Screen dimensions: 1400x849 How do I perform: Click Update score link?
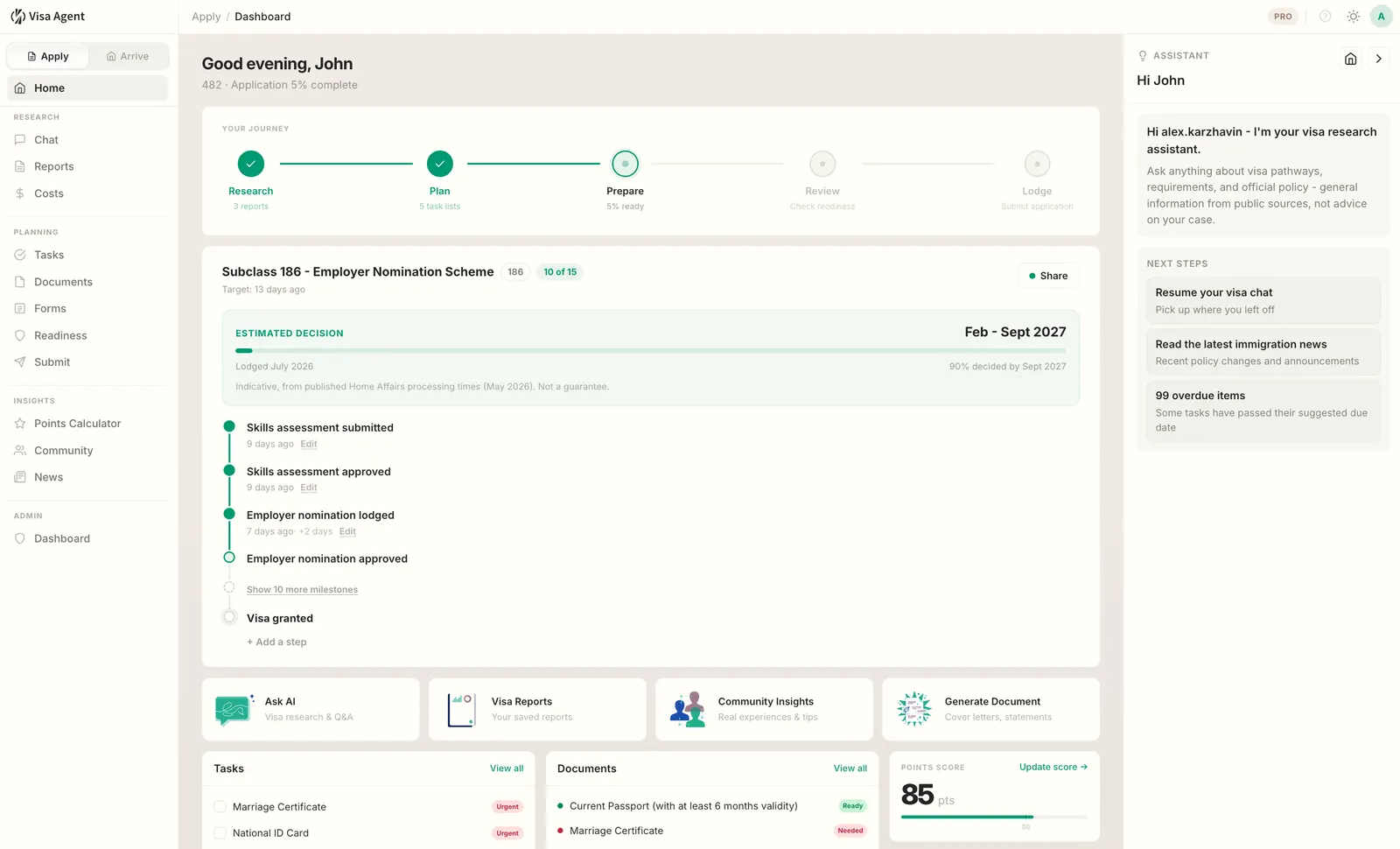tap(1053, 767)
